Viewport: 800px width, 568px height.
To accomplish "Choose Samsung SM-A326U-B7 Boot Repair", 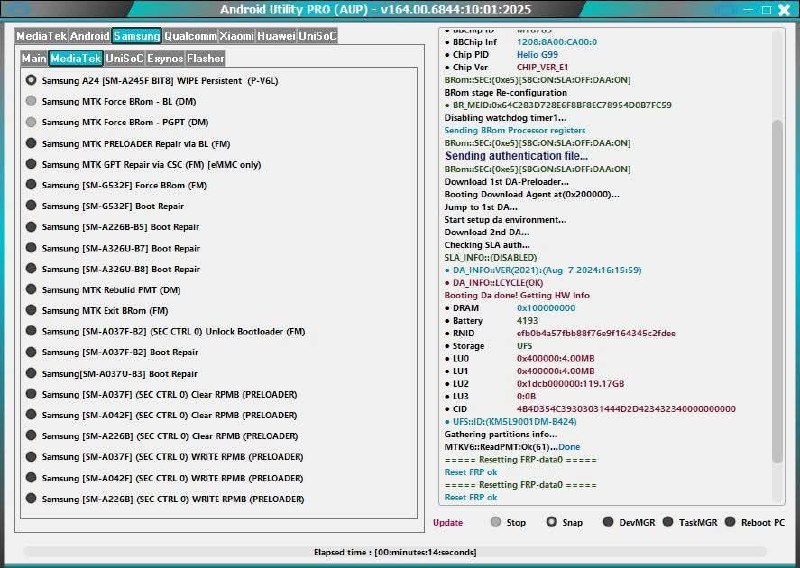I will pos(113,249).
